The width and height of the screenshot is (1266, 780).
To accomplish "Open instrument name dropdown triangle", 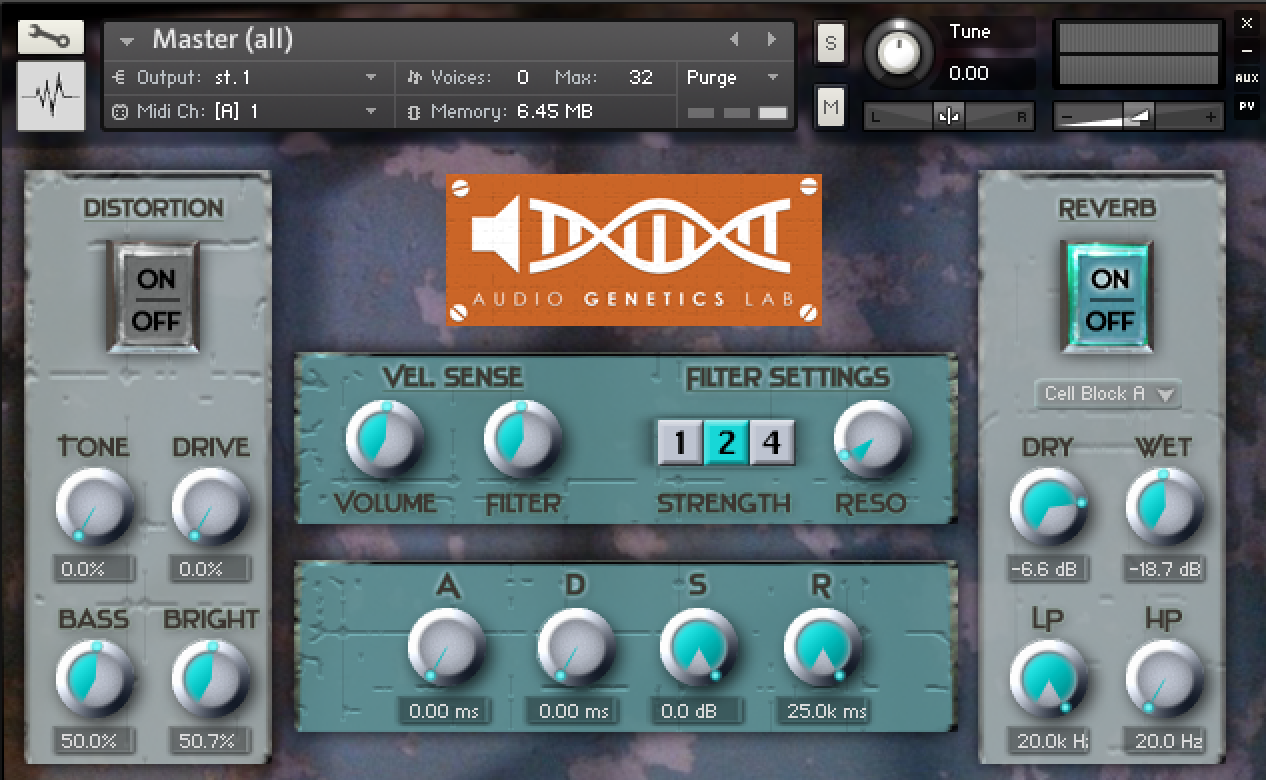I will point(127,41).
